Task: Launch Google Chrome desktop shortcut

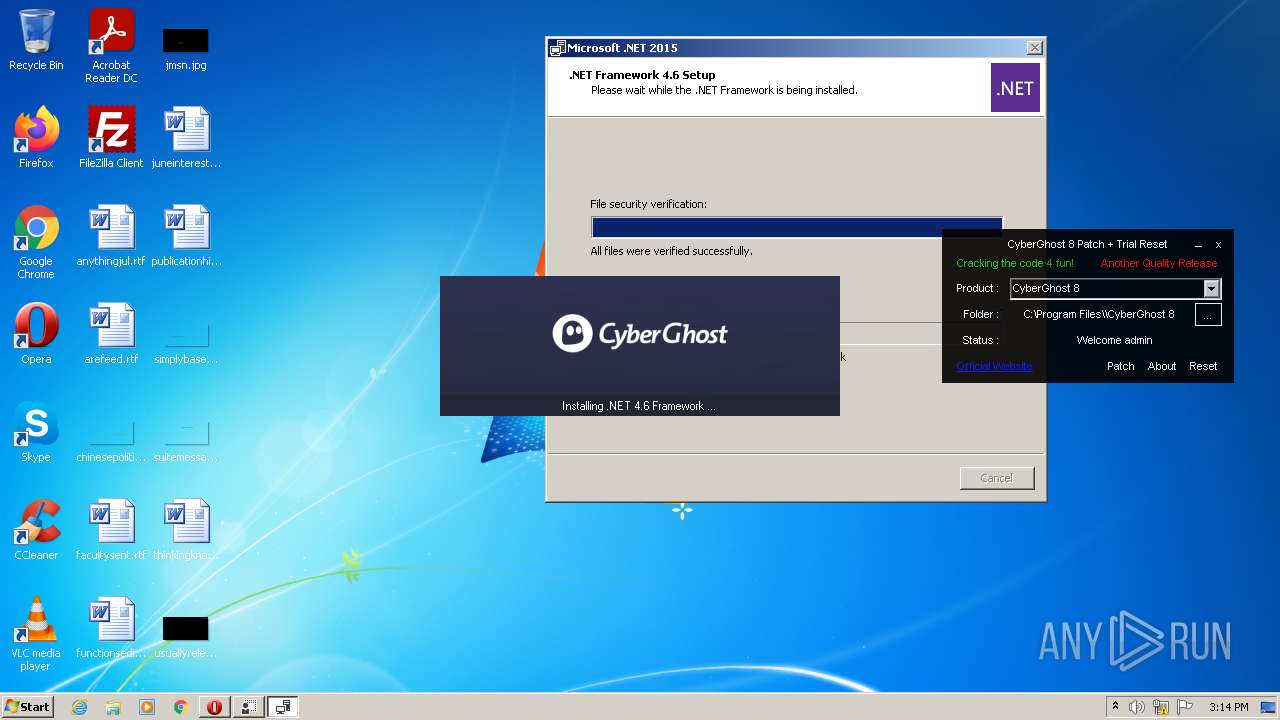Action: [36, 241]
